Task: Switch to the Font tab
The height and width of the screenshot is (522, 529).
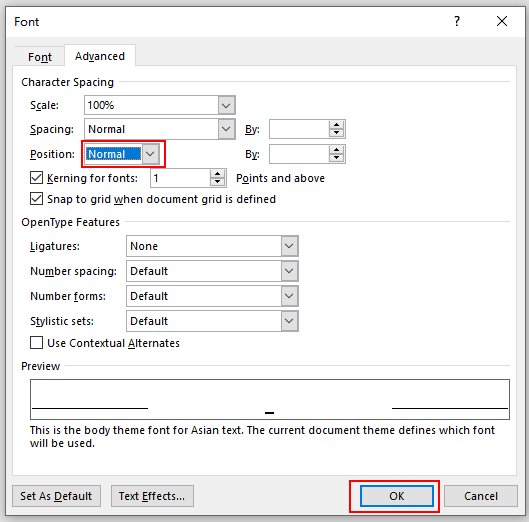Action: pos(40,57)
